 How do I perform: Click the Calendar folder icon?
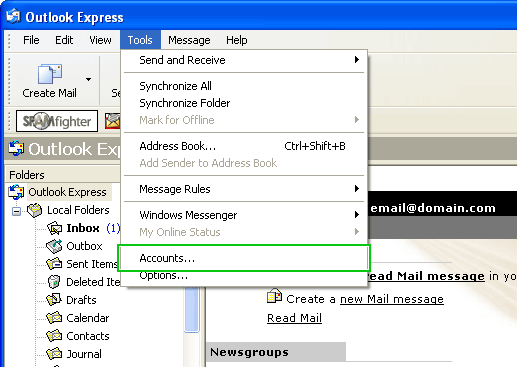[x=54, y=318]
